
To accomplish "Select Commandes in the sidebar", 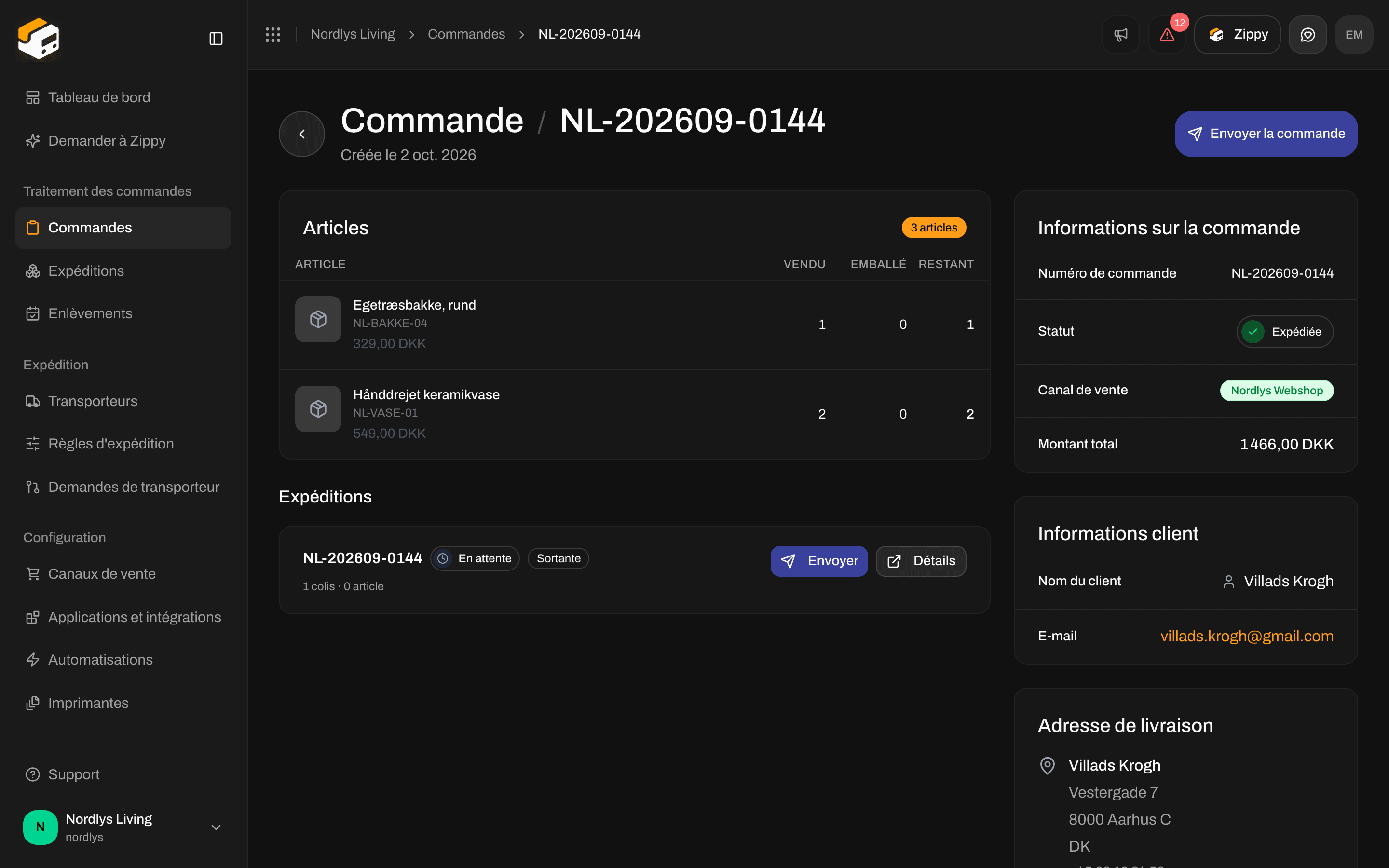I will click(x=123, y=228).
